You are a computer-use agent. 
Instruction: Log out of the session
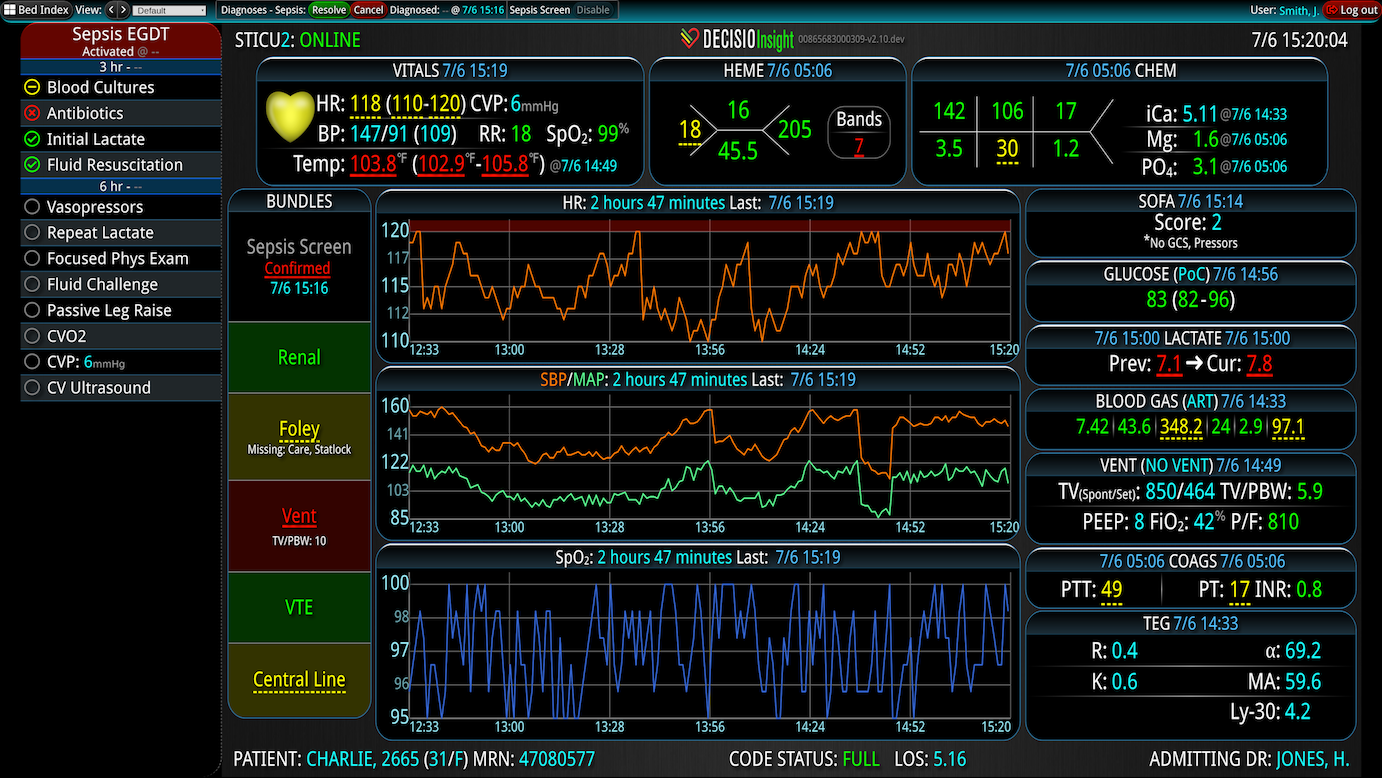(1350, 10)
